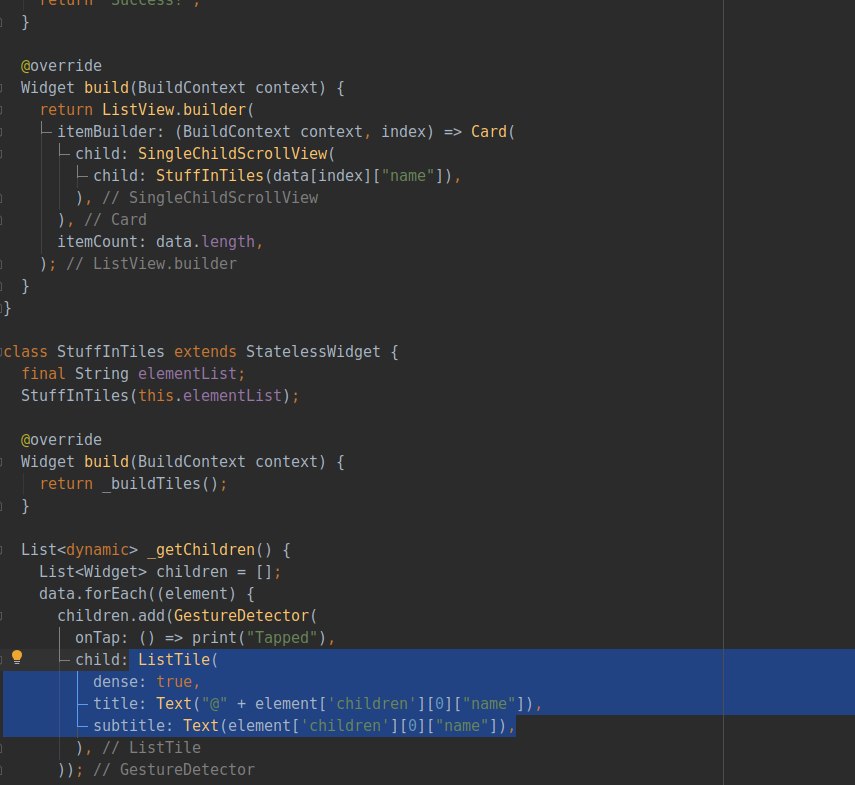Click the _buildTiles() call
Viewport: 855px width, 785px height.
160,484
